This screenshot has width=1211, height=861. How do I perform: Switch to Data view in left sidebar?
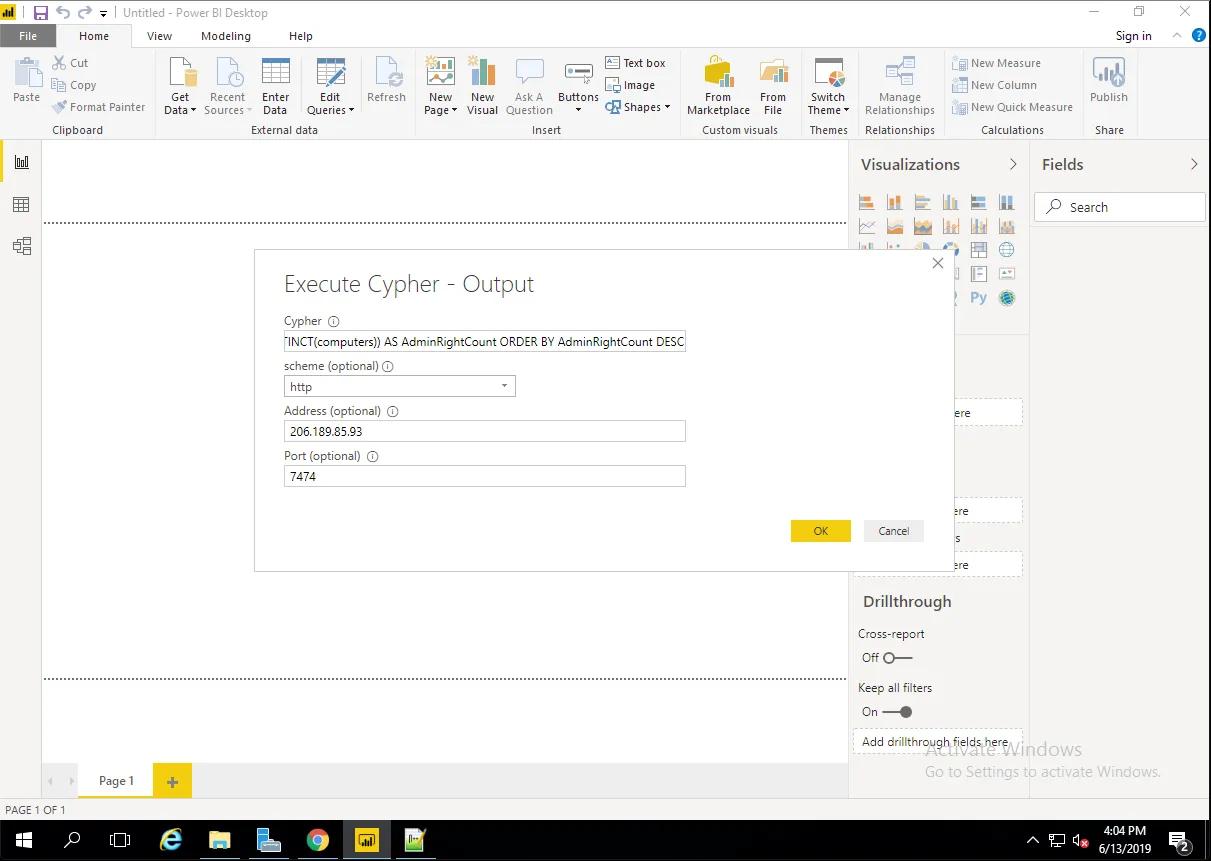click(22, 204)
